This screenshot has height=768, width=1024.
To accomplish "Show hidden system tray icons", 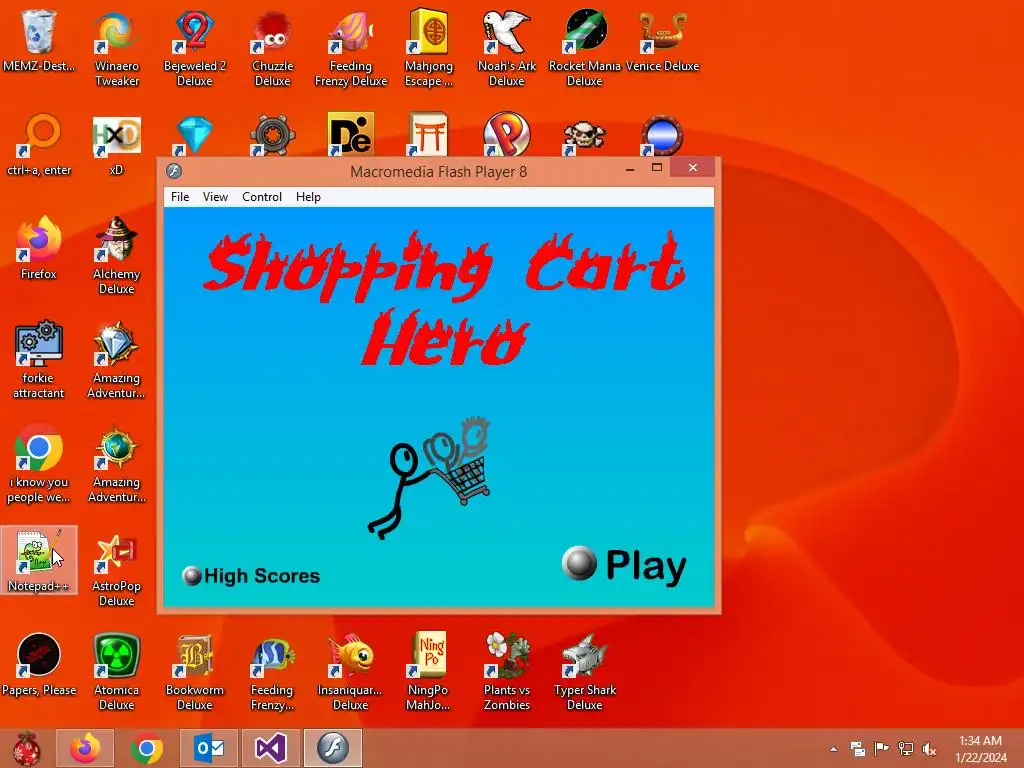I will [x=833, y=749].
